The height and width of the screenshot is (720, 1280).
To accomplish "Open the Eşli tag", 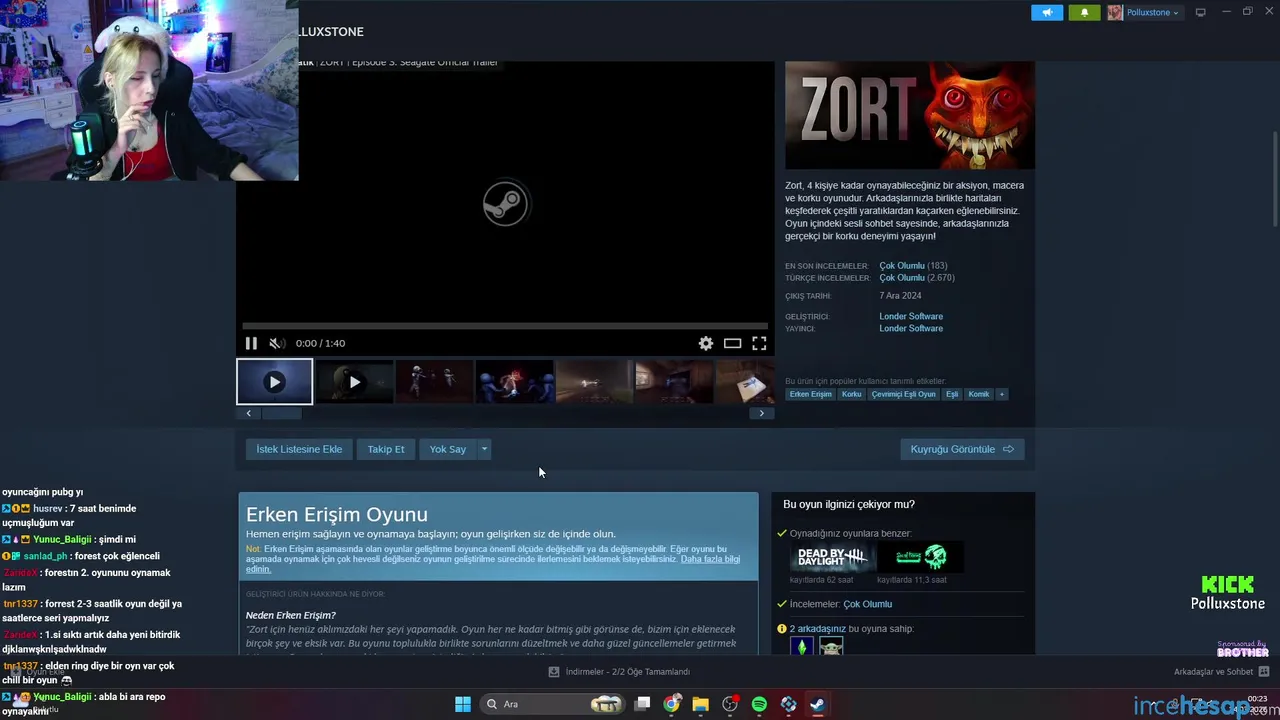I will [x=952, y=394].
